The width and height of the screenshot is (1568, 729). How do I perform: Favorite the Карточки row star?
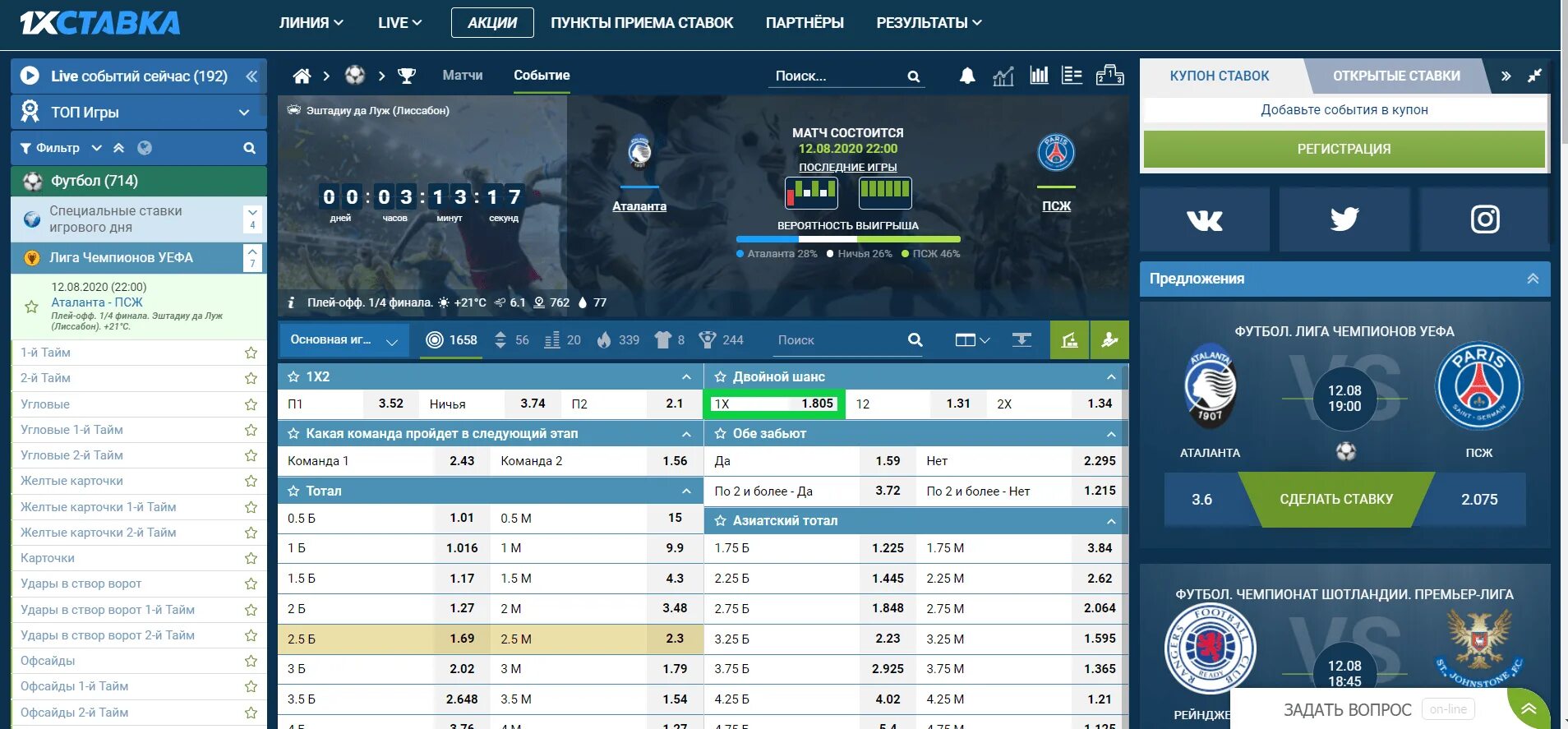pyautogui.click(x=251, y=558)
